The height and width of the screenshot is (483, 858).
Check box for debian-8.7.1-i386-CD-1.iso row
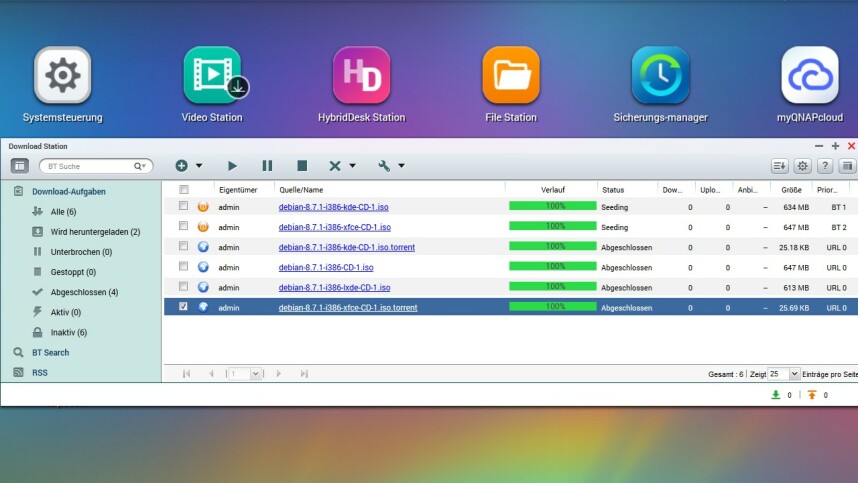183,266
